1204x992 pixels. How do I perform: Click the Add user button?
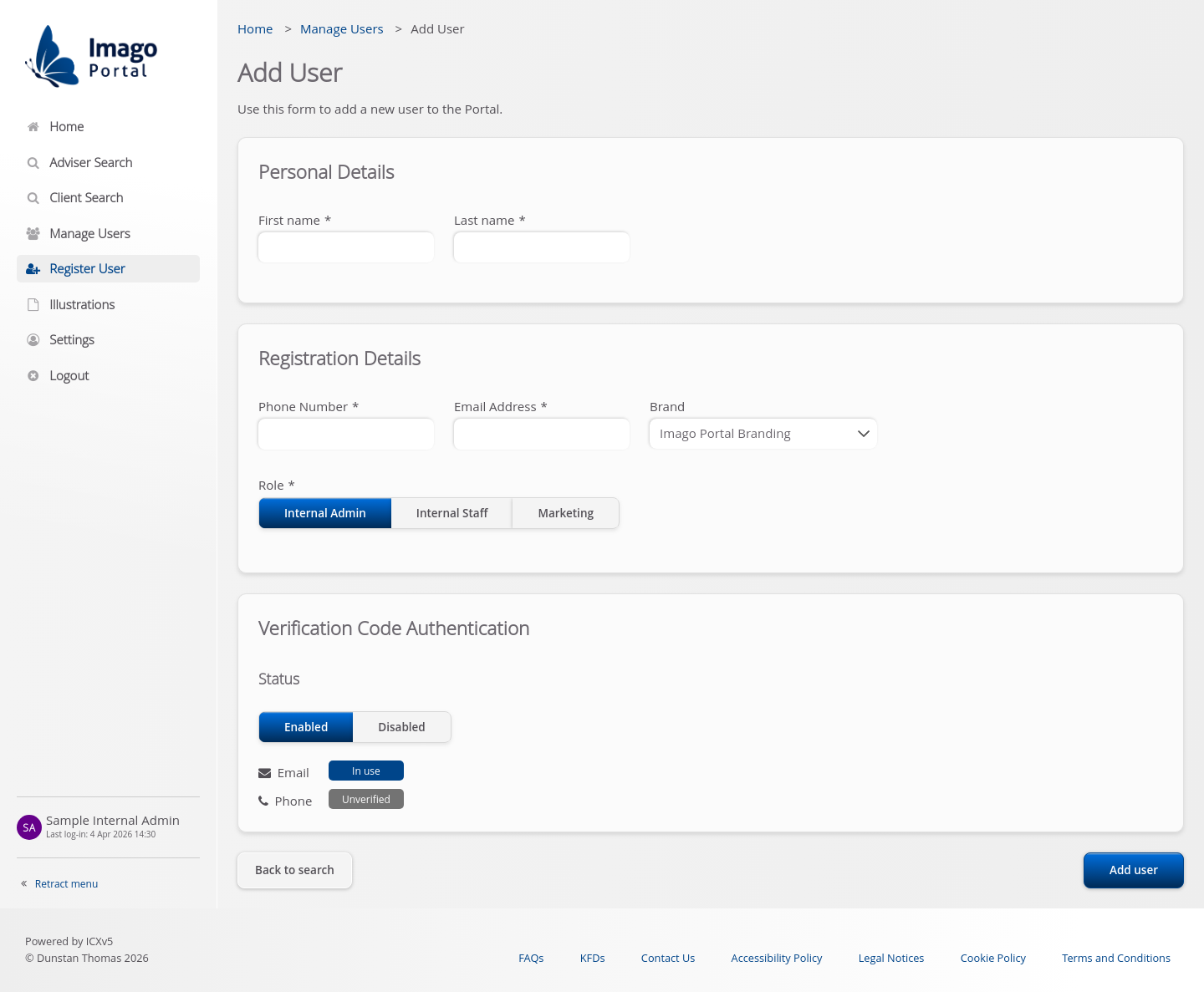[1134, 870]
